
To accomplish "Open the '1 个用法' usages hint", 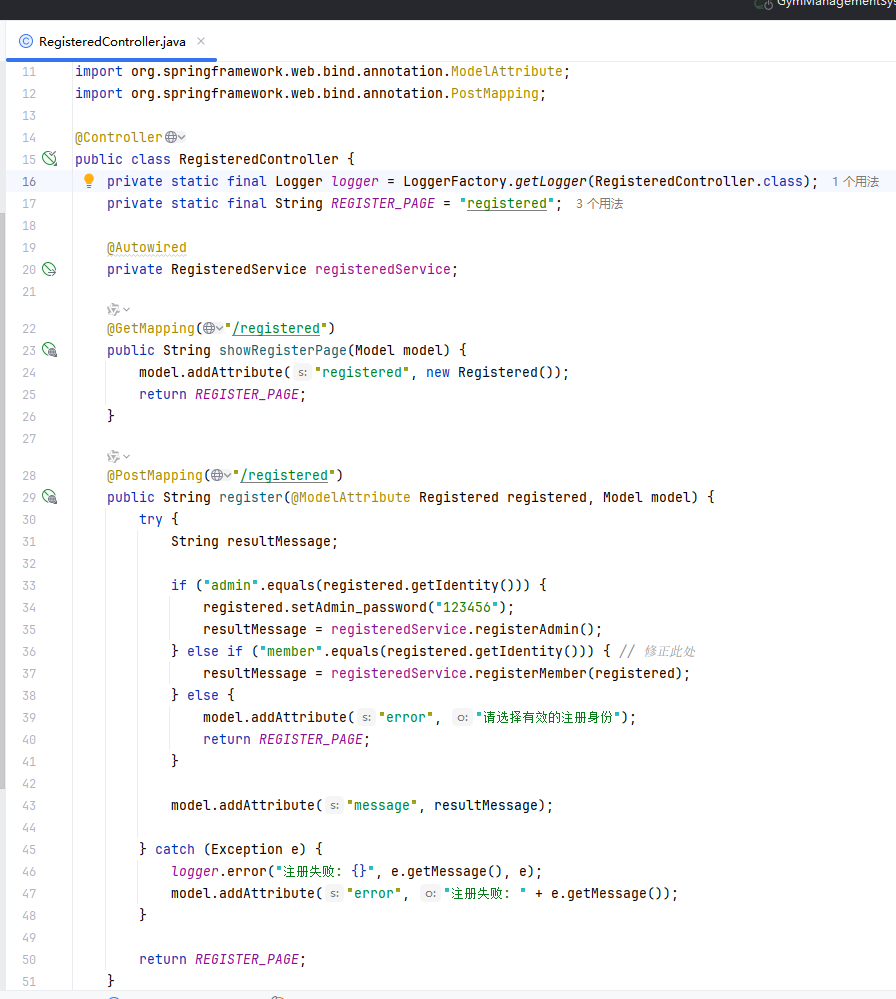I will click(x=855, y=182).
